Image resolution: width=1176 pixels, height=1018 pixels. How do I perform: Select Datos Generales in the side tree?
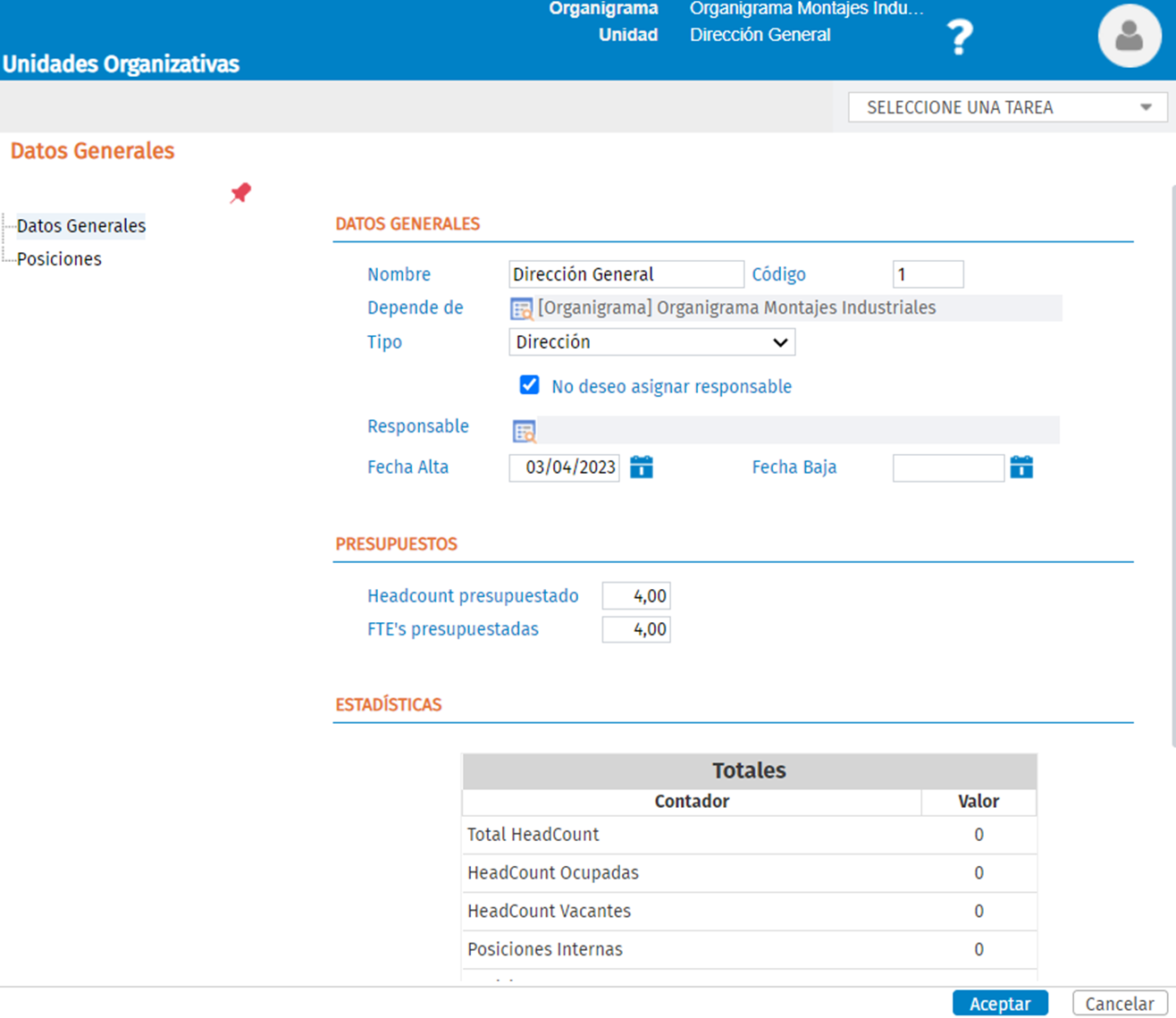click(81, 226)
